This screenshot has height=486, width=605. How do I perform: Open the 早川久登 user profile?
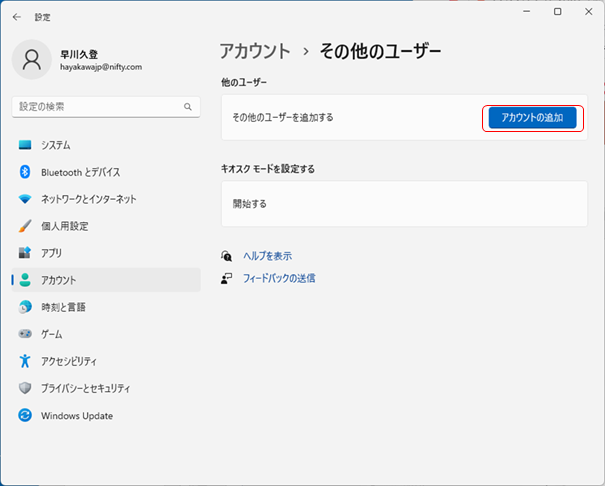pyautogui.click(x=80, y=60)
